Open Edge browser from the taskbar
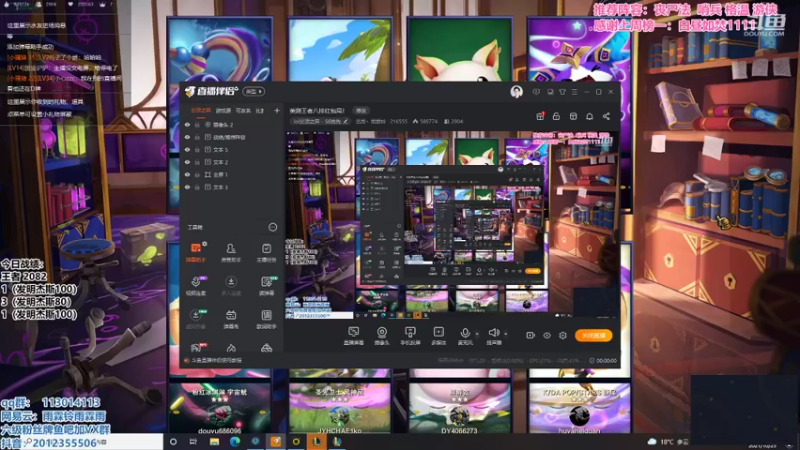The width and height of the screenshot is (800, 450). point(235,441)
